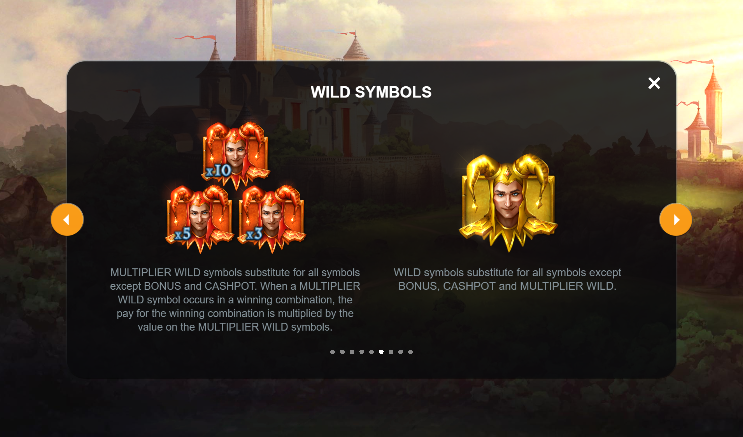Jump to the second page indicator dot

click(x=343, y=352)
